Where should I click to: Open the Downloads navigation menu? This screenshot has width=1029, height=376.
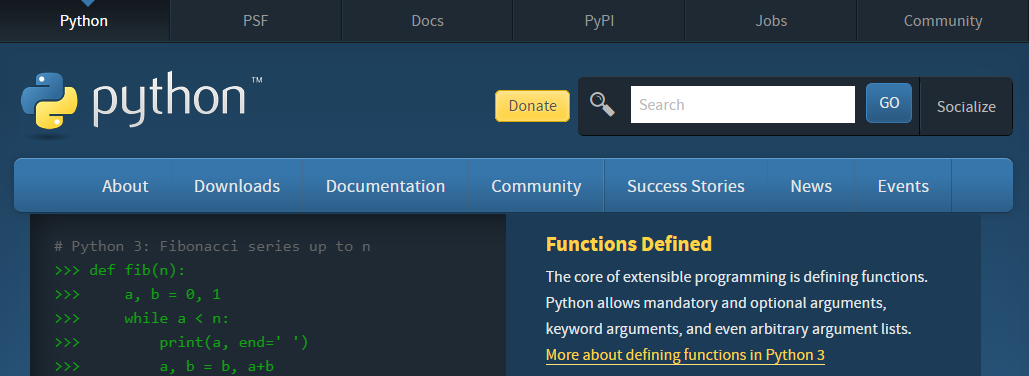click(x=237, y=186)
